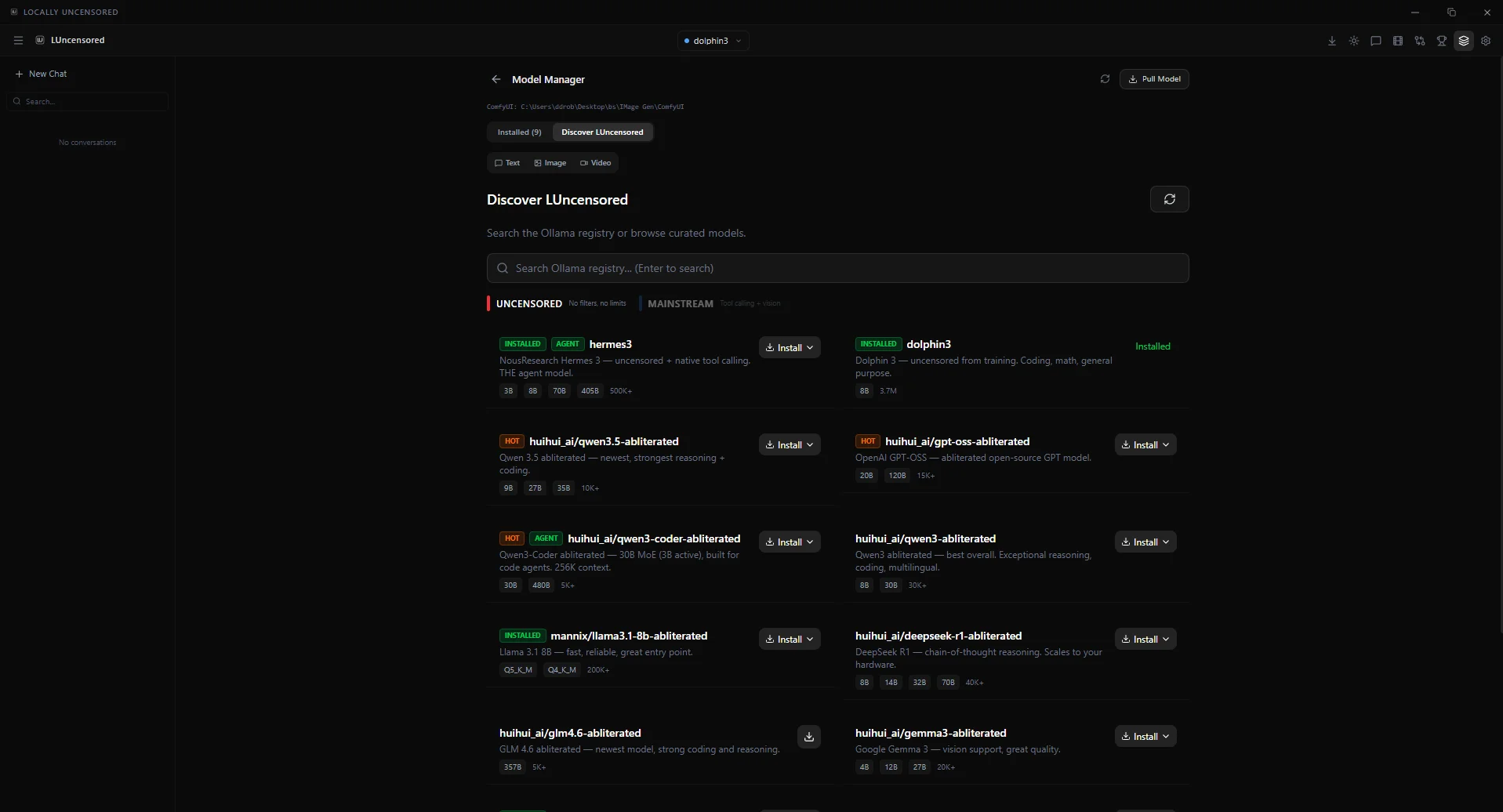Expand Install dropdown for huihui_ai/gpt-oss-abliterated

coord(1145,444)
